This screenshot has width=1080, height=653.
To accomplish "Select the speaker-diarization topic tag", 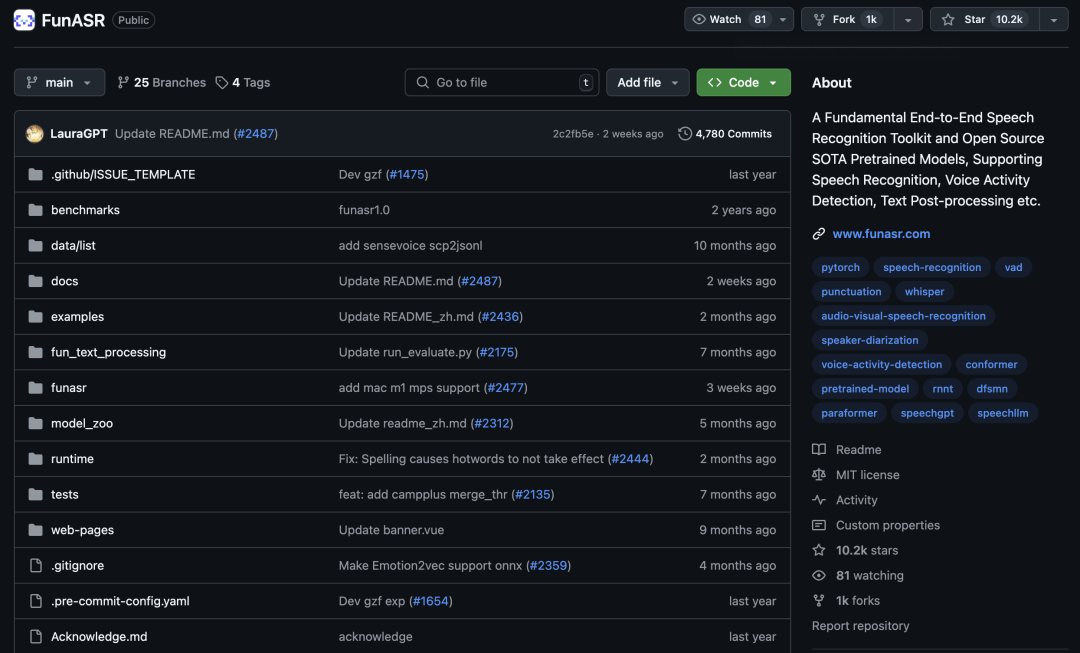I will [x=869, y=340].
